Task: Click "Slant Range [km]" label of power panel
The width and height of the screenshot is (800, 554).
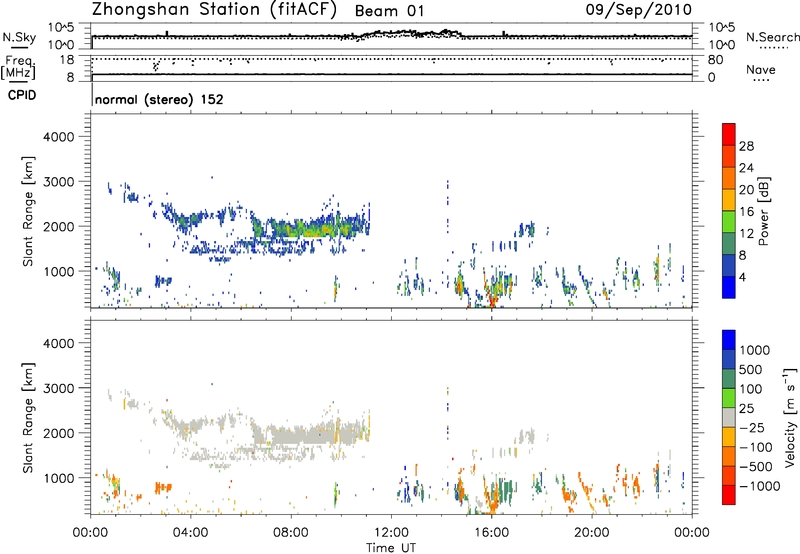Action: (28, 211)
